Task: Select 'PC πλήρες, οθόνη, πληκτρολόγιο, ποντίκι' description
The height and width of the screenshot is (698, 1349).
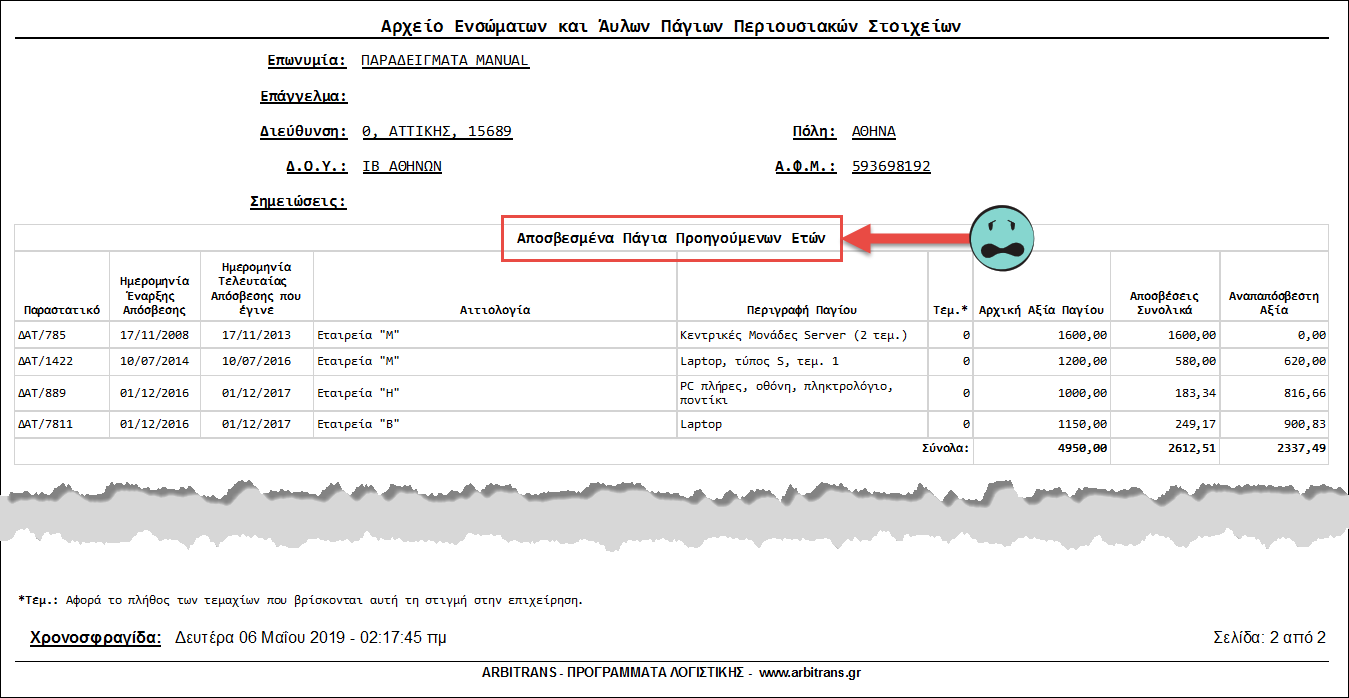Action: click(786, 393)
